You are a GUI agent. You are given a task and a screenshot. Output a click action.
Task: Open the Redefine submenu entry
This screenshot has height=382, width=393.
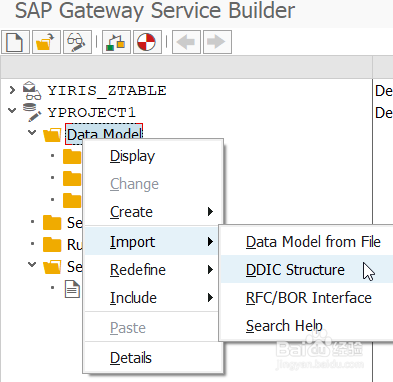coord(152,269)
